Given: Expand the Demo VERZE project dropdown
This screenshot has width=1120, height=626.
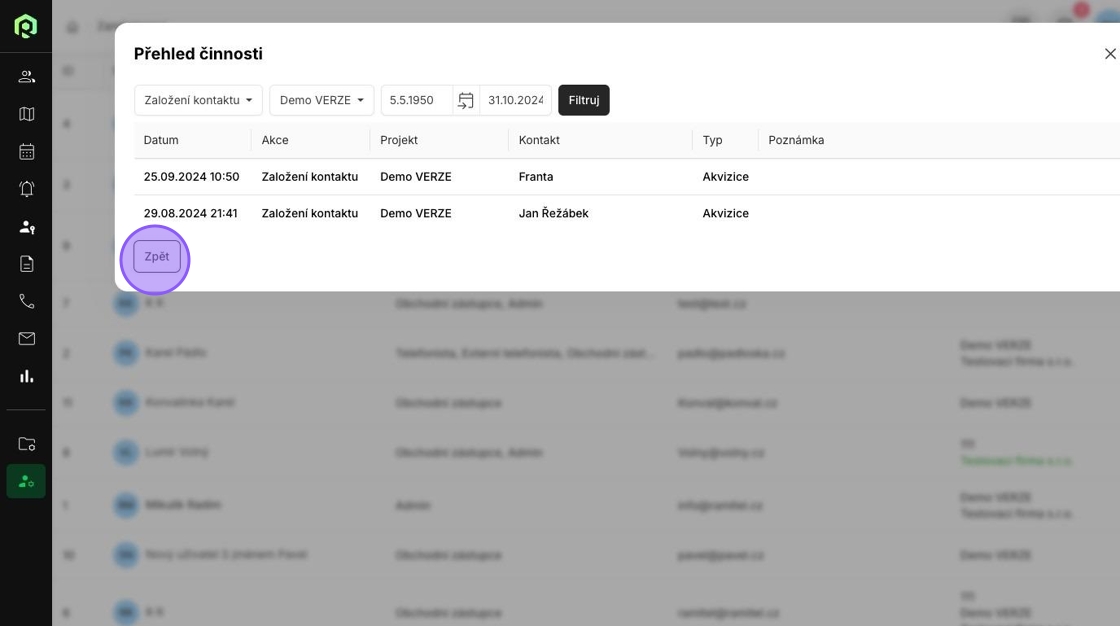Looking at the screenshot, I should pos(321,100).
